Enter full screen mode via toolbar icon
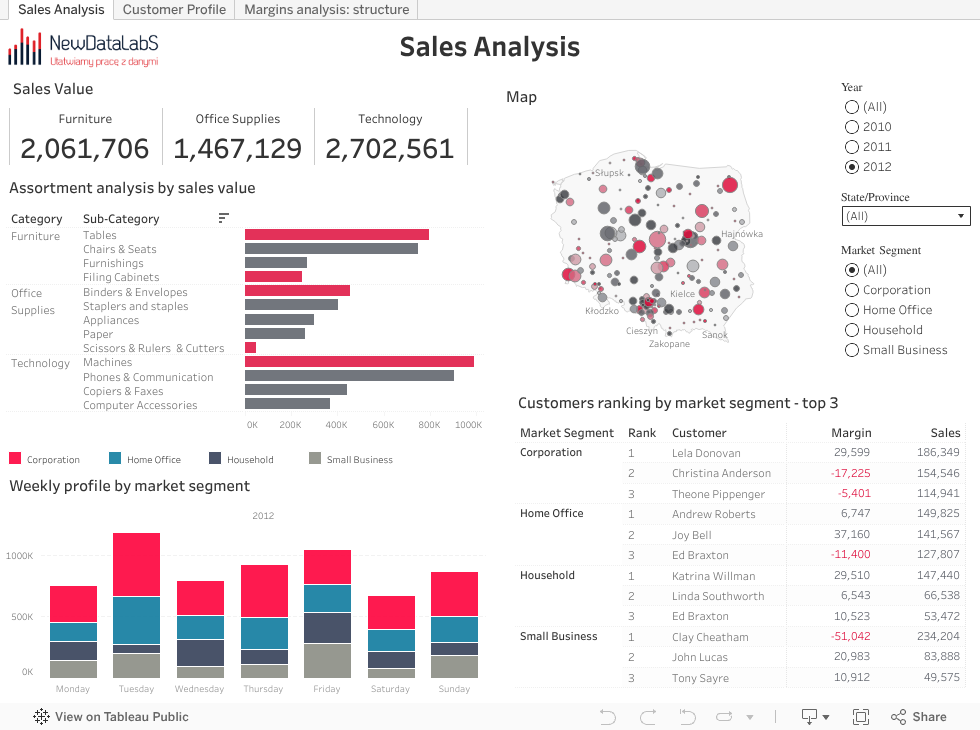This screenshot has width=980, height=730. tap(861, 717)
